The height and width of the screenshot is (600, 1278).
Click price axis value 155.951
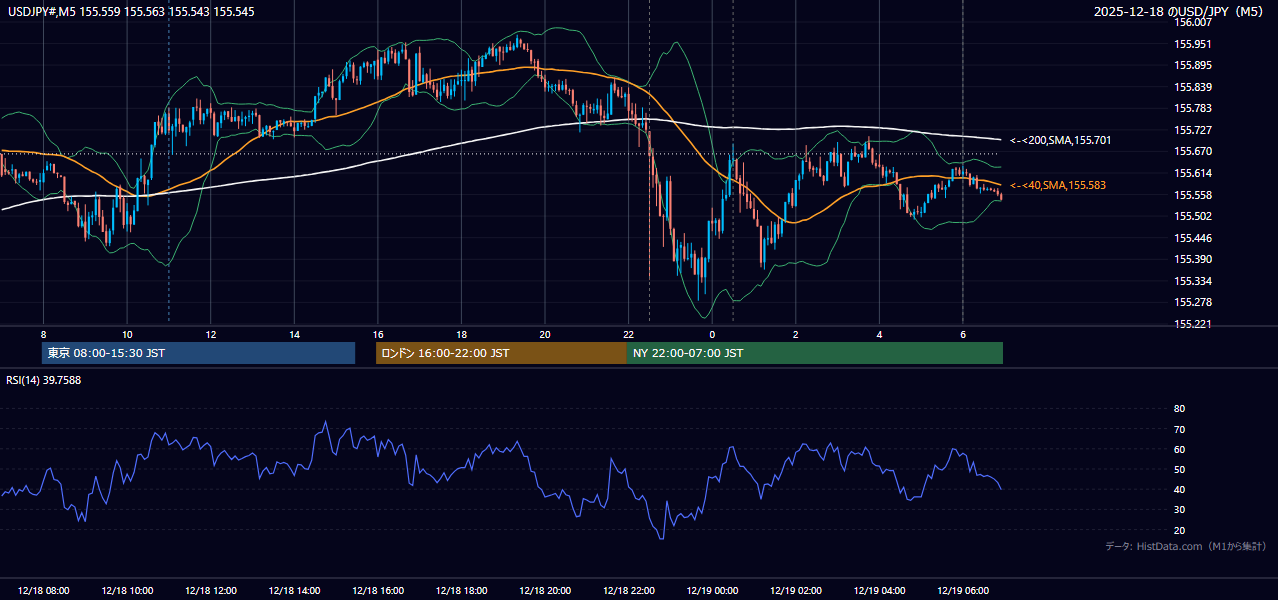[x=1192, y=44]
